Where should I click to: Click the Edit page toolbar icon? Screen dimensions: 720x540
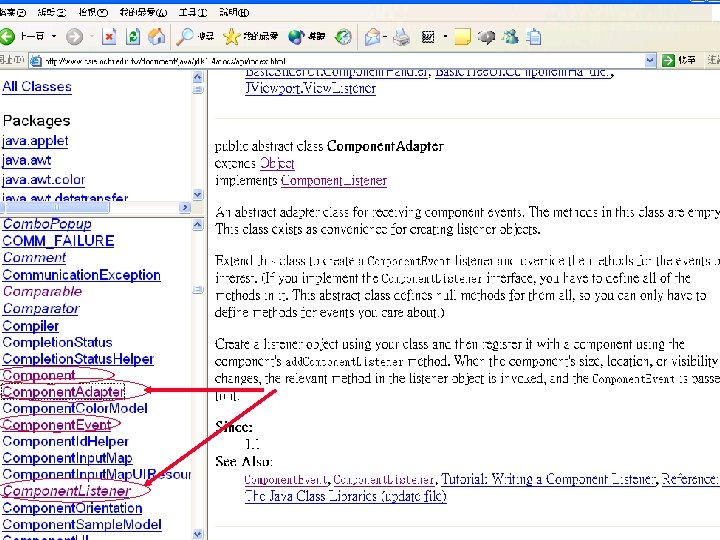pos(428,36)
